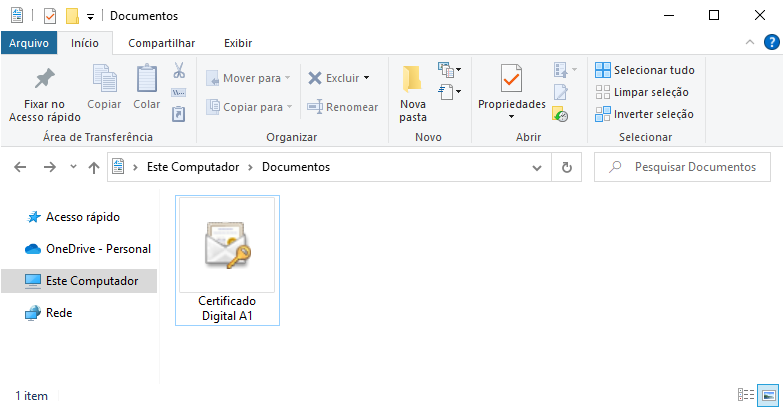The image size is (784, 408).
Task: Open the Arquivo menu tab
Action: 29,43
